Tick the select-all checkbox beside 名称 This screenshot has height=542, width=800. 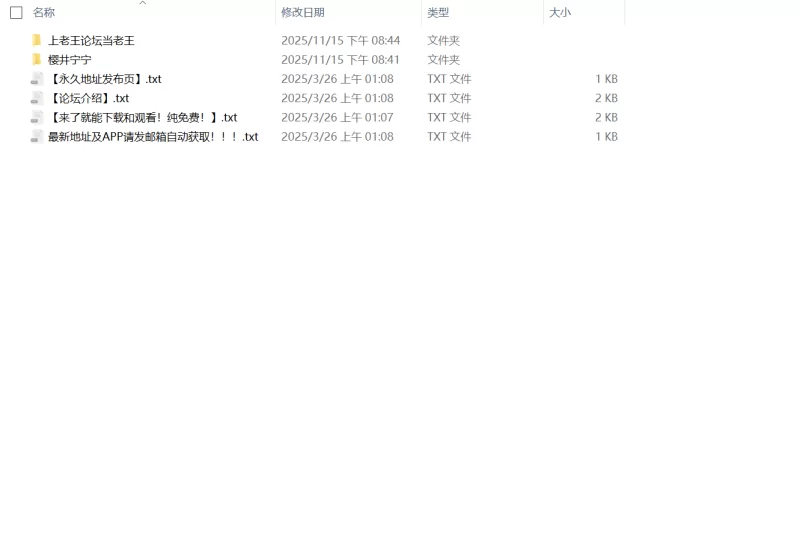pos(16,13)
